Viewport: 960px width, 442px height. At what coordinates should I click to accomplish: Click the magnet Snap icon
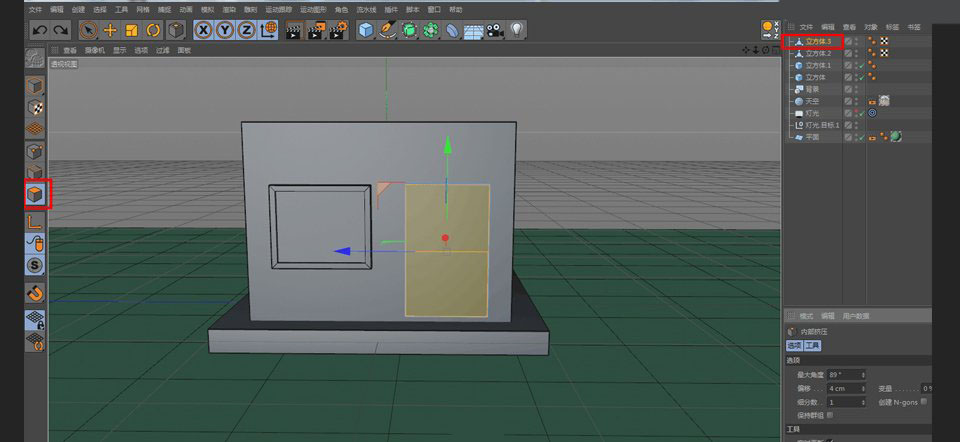tap(35, 293)
